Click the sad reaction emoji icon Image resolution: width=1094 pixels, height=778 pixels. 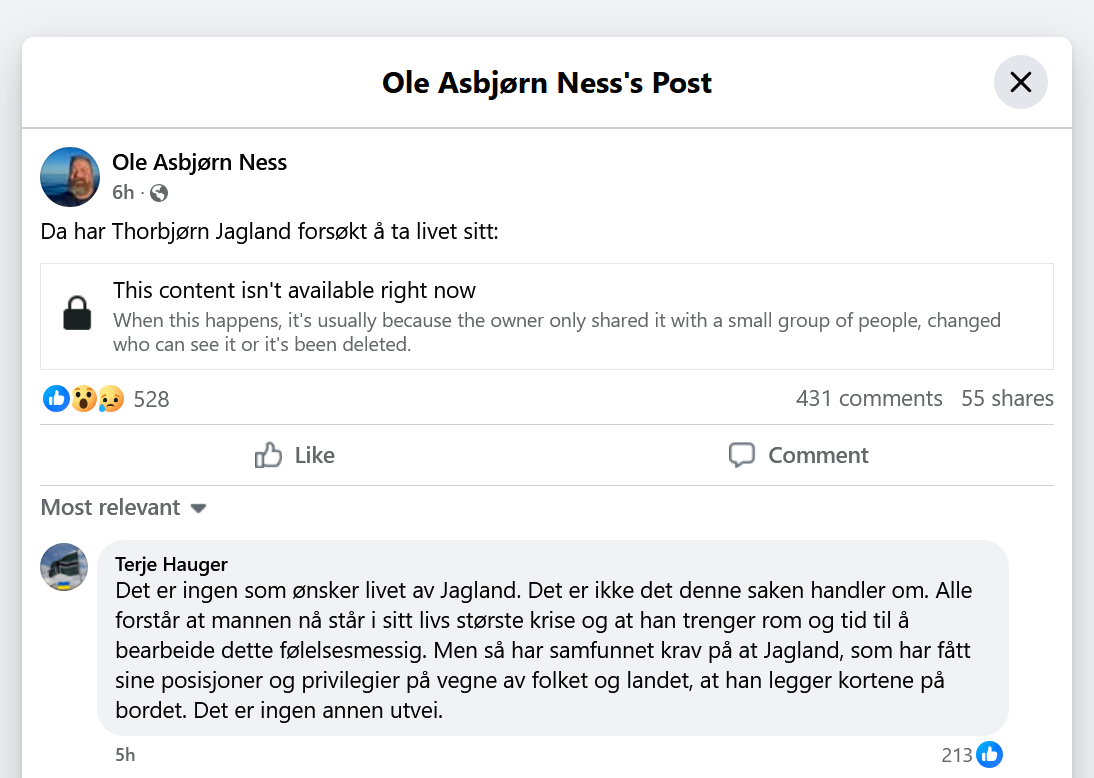pyautogui.click(x=110, y=399)
